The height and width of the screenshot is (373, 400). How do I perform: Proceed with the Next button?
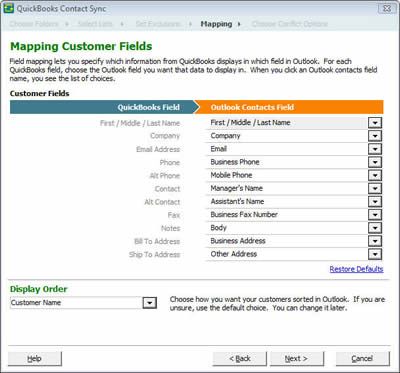click(296, 359)
